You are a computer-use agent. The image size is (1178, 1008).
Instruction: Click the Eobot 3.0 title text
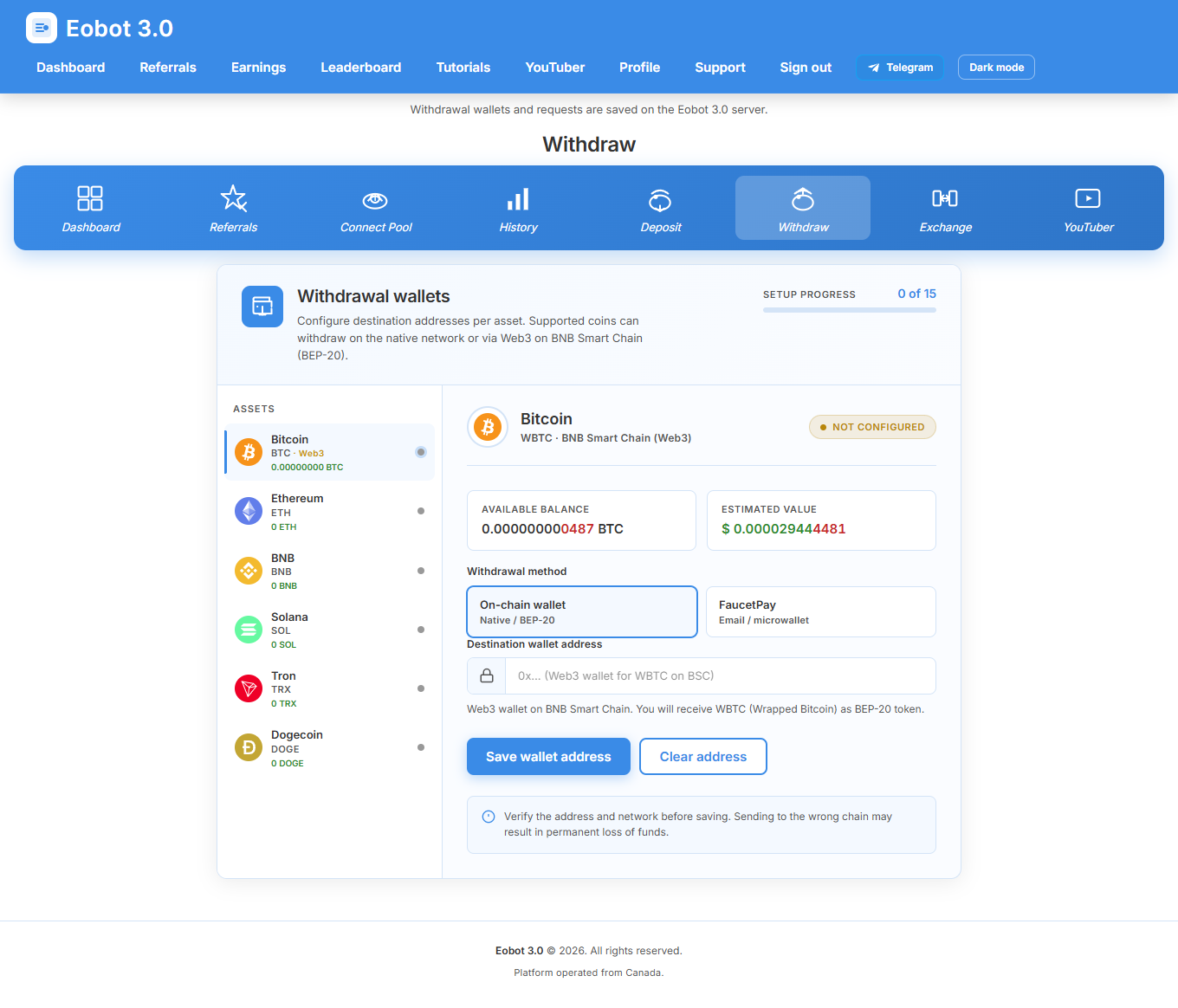(x=120, y=29)
